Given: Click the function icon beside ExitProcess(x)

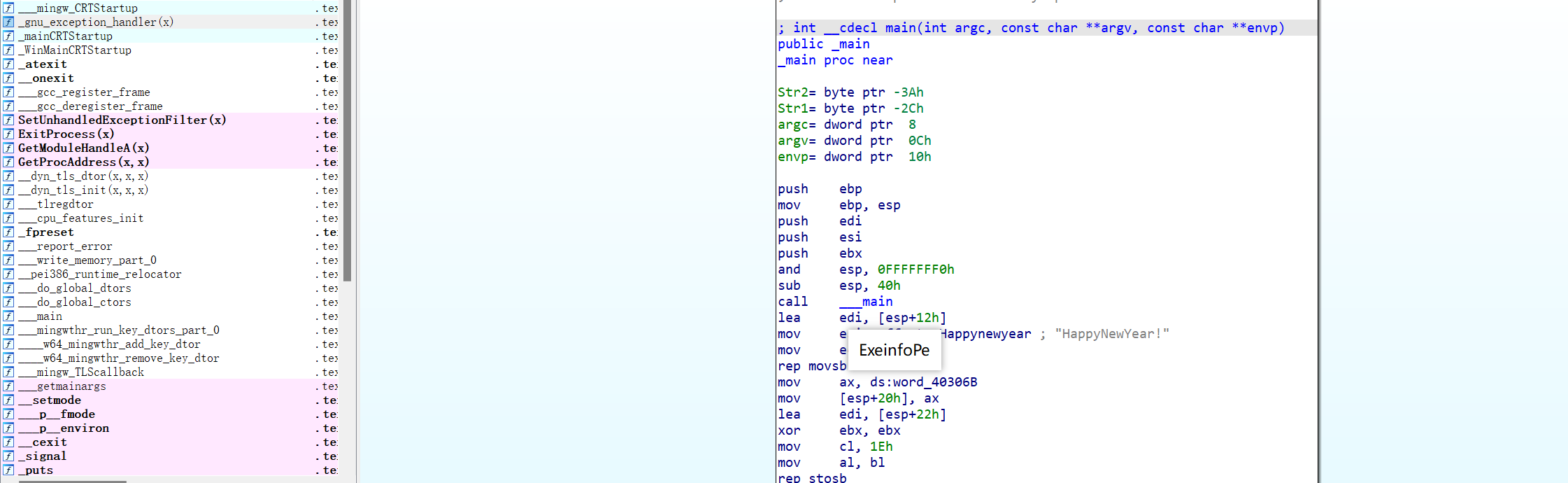Looking at the screenshot, I should point(8,134).
